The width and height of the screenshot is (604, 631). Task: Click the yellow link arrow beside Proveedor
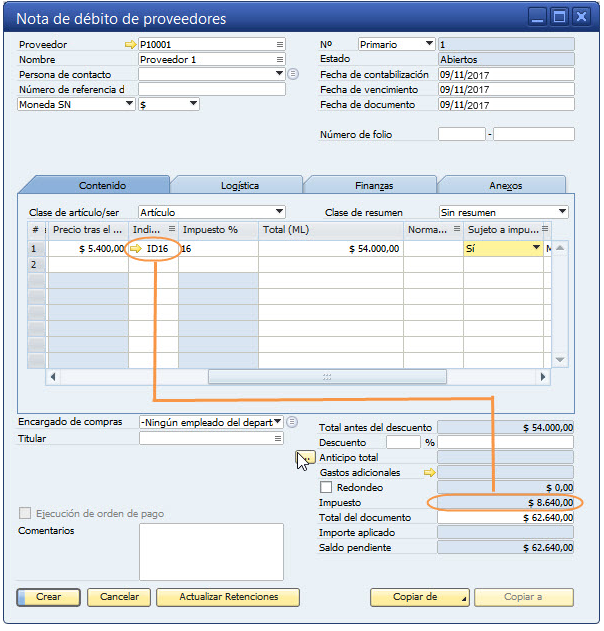[x=130, y=44]
